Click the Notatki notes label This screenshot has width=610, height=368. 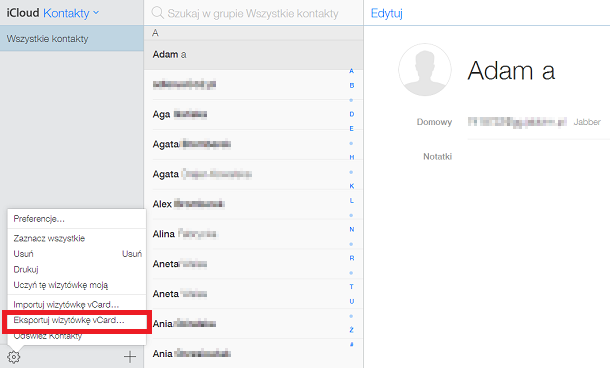click(x=438, y=156)
